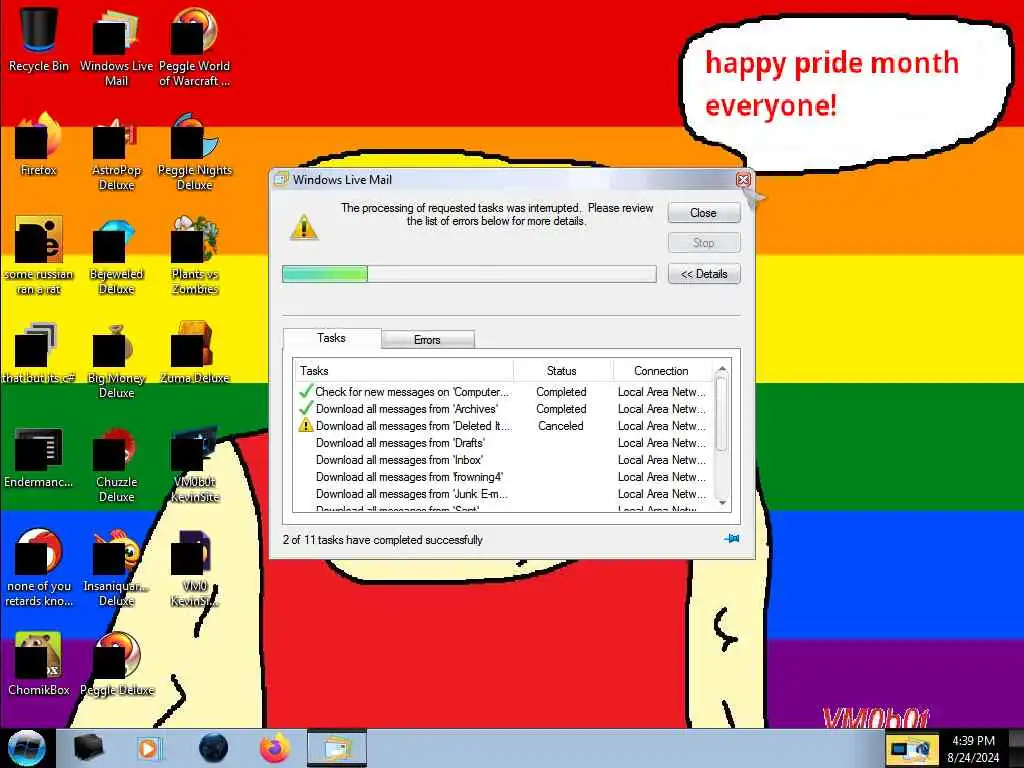Select 'Check for new messages' task row
This screenshot has width=1024, height=768.
(x=503, y=392)
